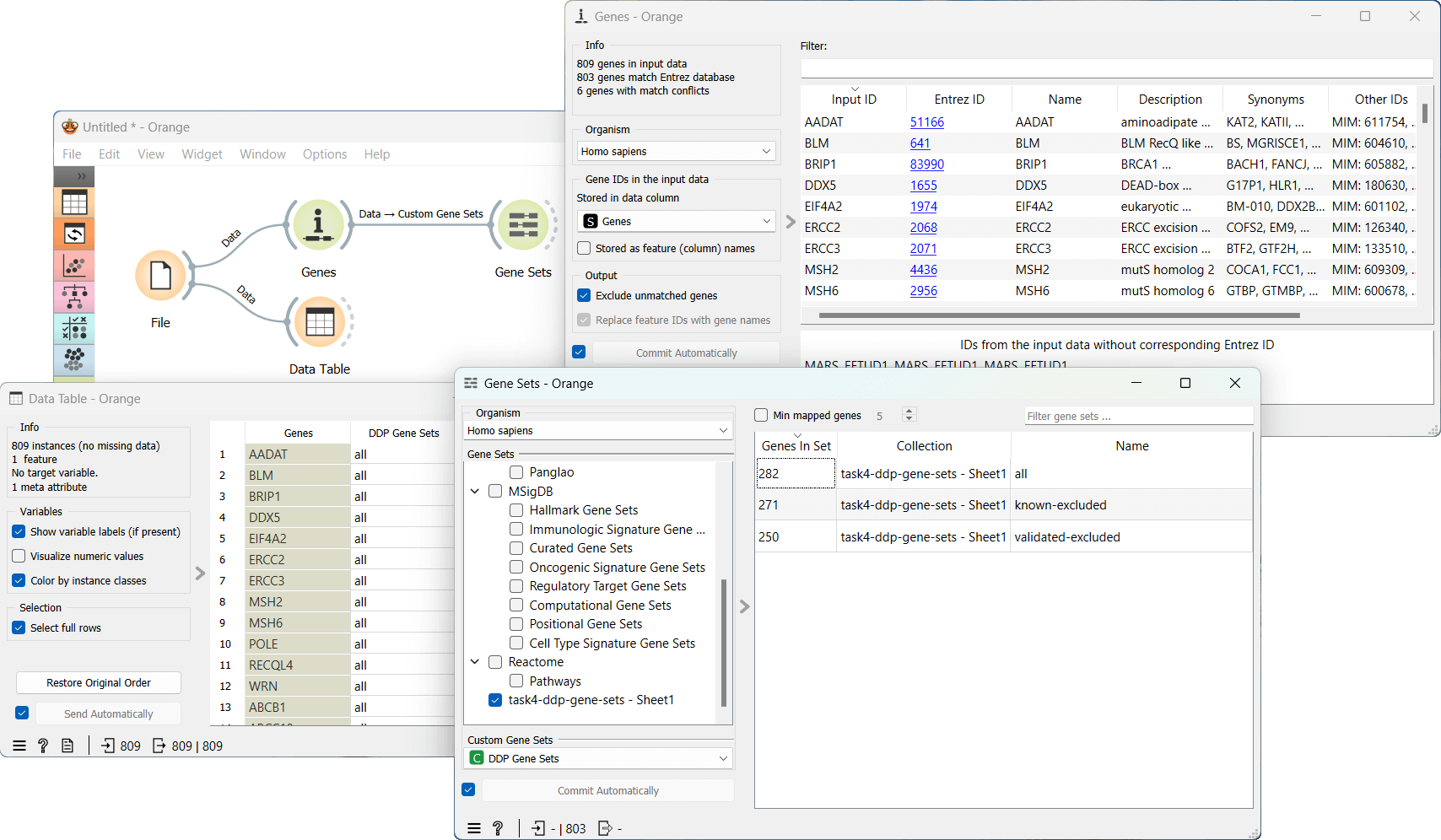
Task: Click Gene Sets output summary icon
Action: 605,828
